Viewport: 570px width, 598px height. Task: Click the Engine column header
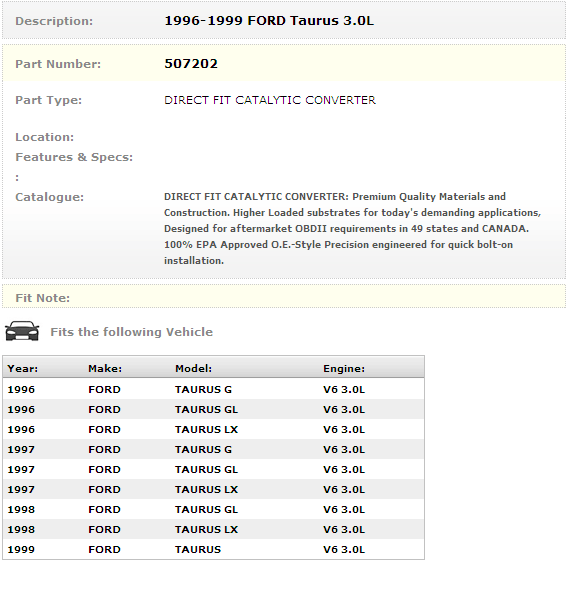344,368
